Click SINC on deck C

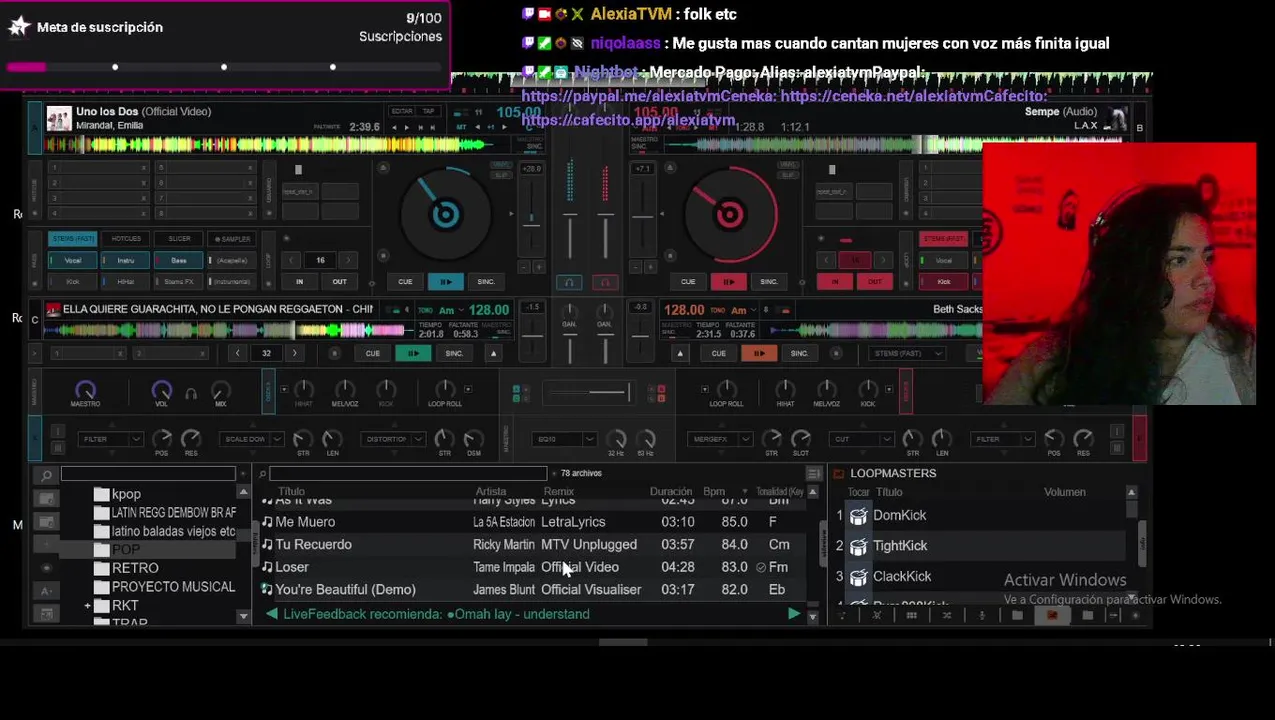454,353
